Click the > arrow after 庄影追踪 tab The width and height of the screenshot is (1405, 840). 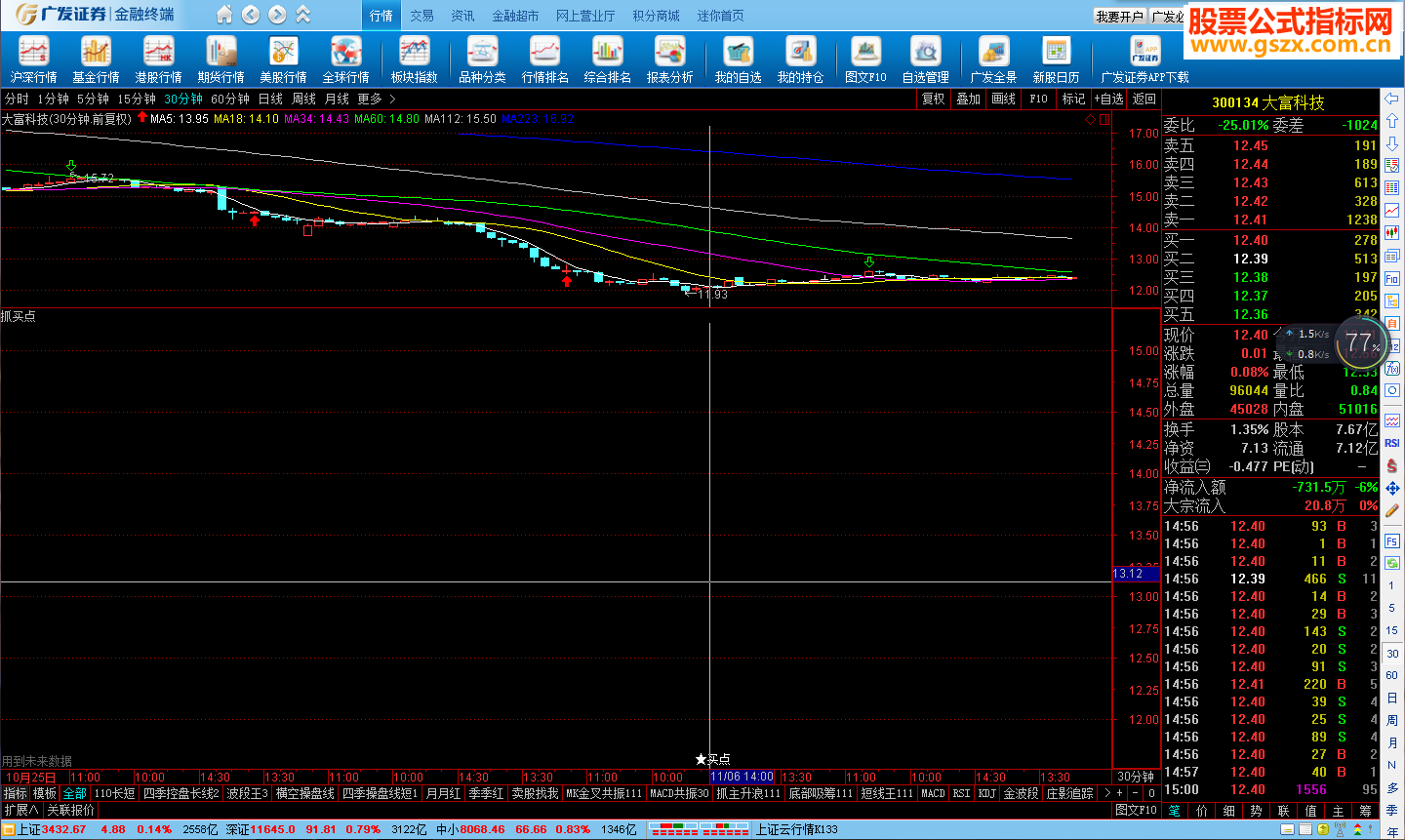point(1107,793)
